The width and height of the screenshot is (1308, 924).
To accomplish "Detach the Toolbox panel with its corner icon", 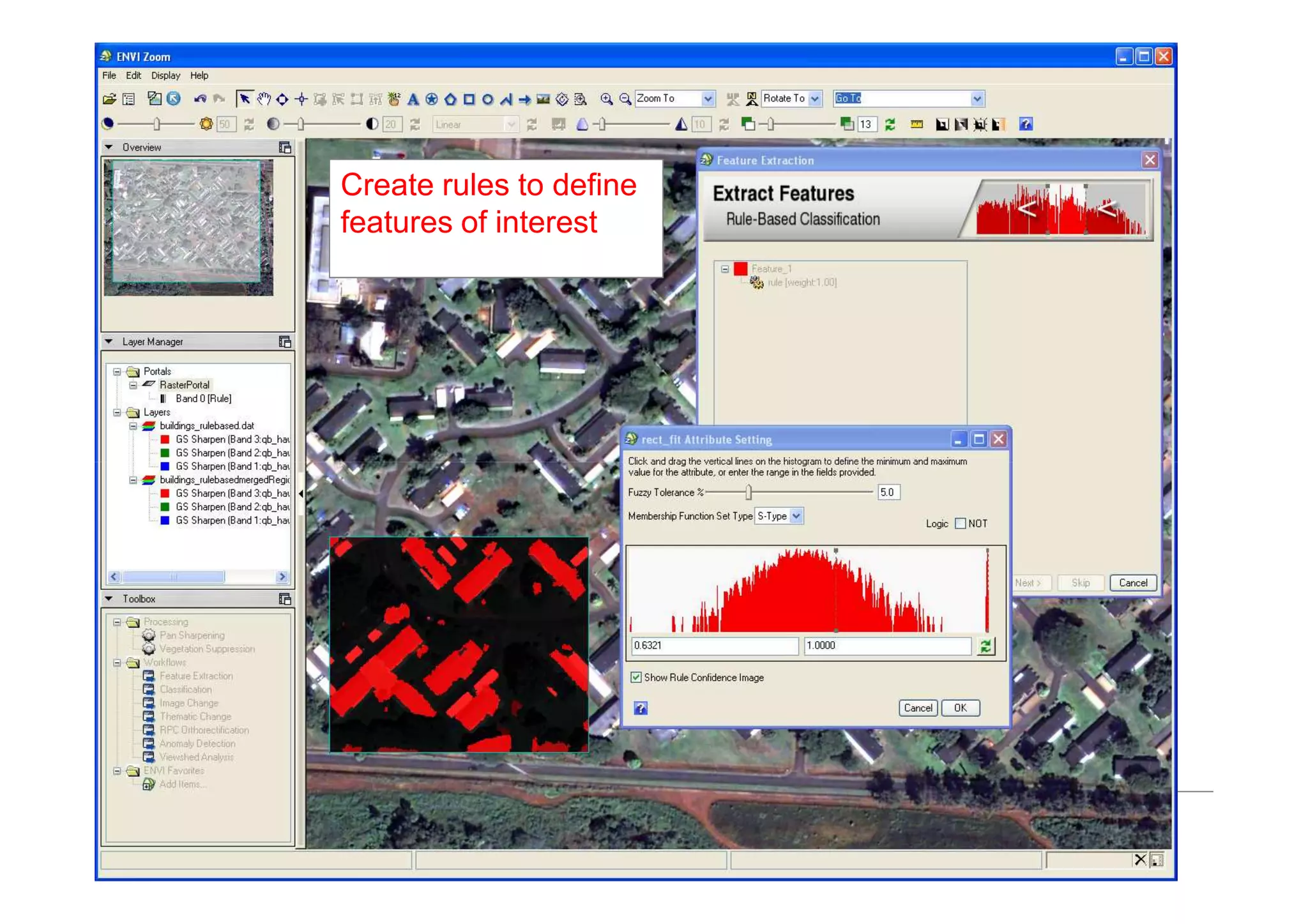I will 285,599.
